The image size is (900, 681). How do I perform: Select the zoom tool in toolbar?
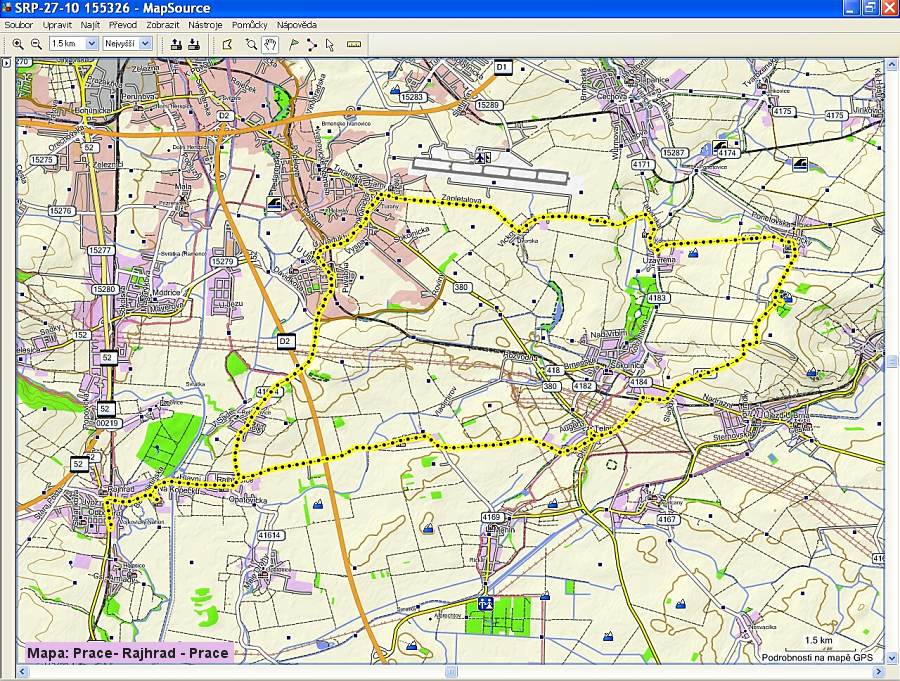(x=251, y=44)
